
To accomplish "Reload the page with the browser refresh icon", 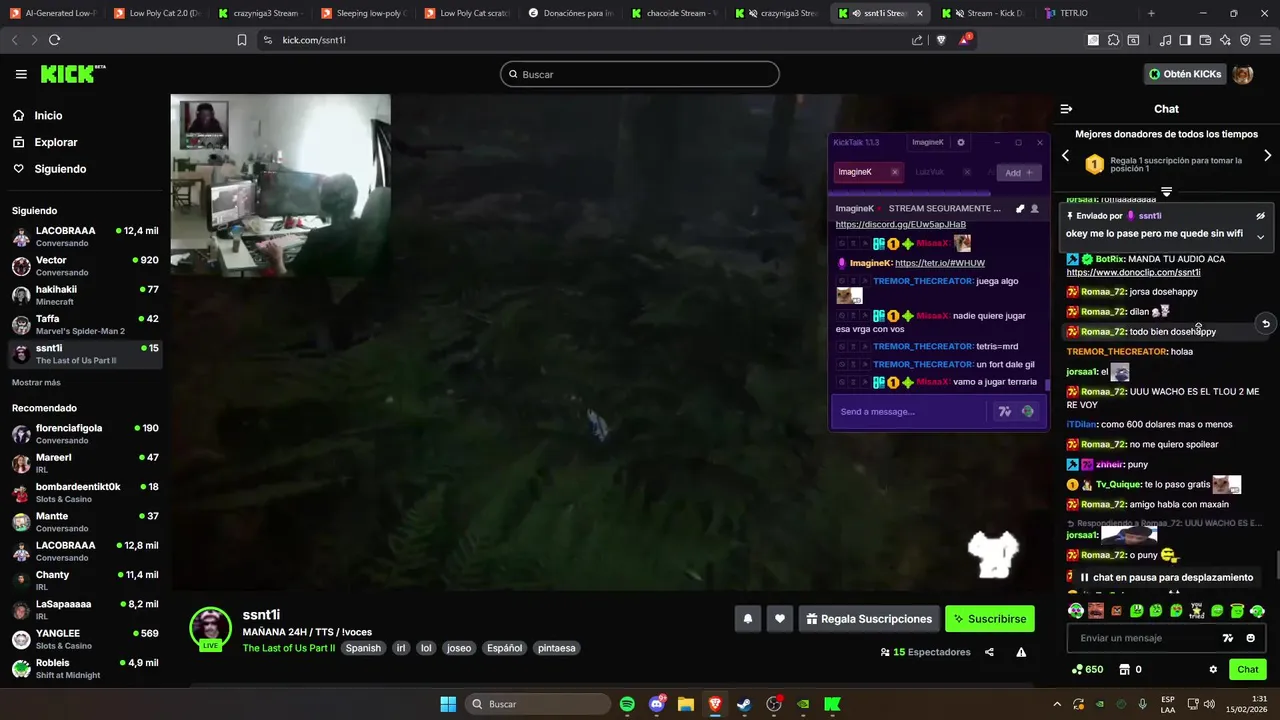I will [54, 40].
